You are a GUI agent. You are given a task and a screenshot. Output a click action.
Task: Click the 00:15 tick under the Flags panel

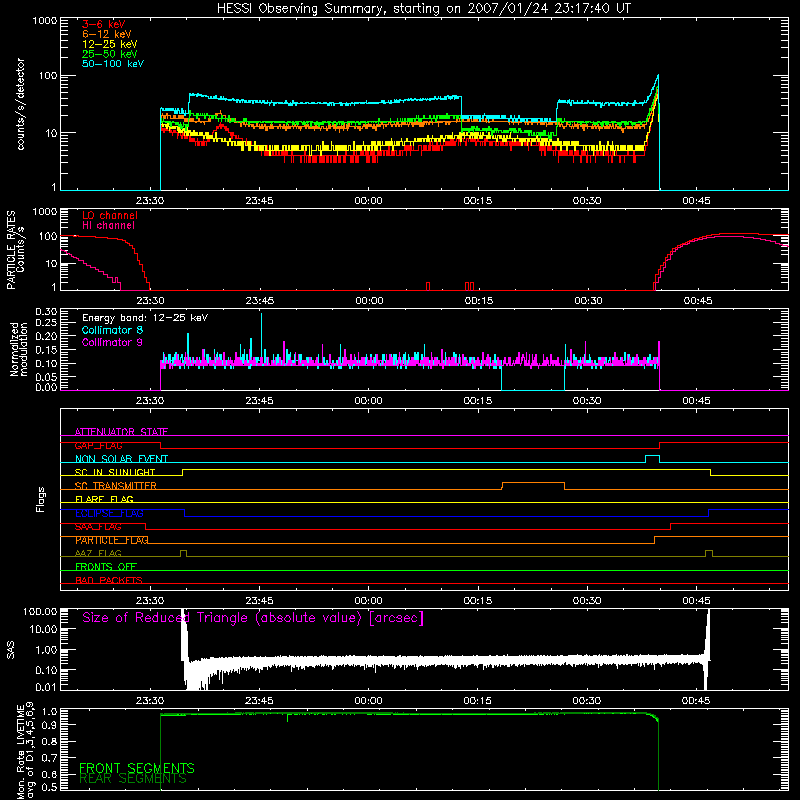click(478, 601)
